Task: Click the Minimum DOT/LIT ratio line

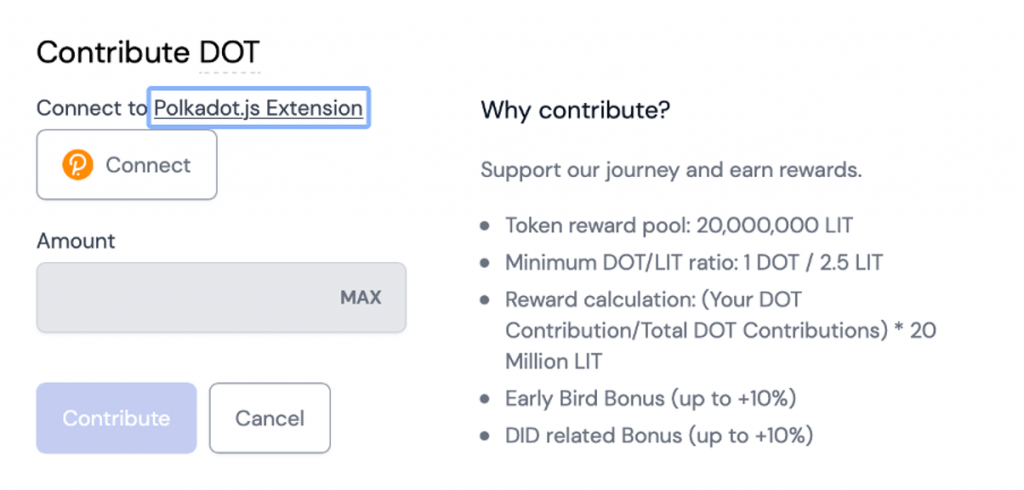Action: 694,263
